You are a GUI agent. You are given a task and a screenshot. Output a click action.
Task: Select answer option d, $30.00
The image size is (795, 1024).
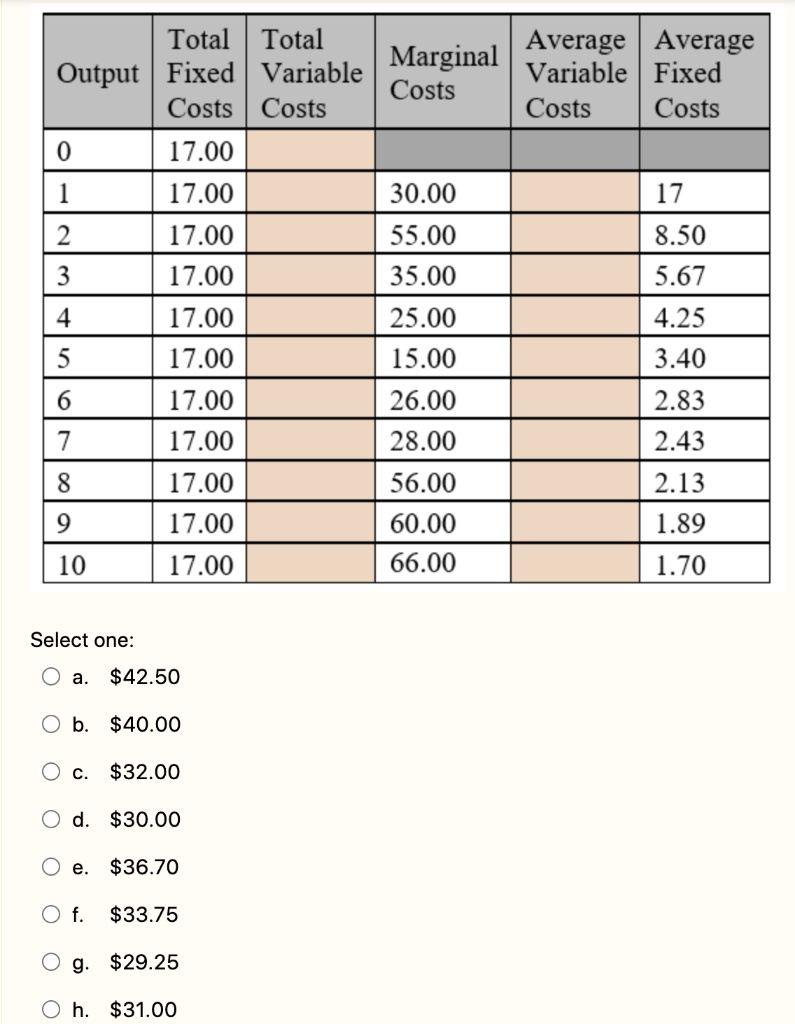click(50, 819)
